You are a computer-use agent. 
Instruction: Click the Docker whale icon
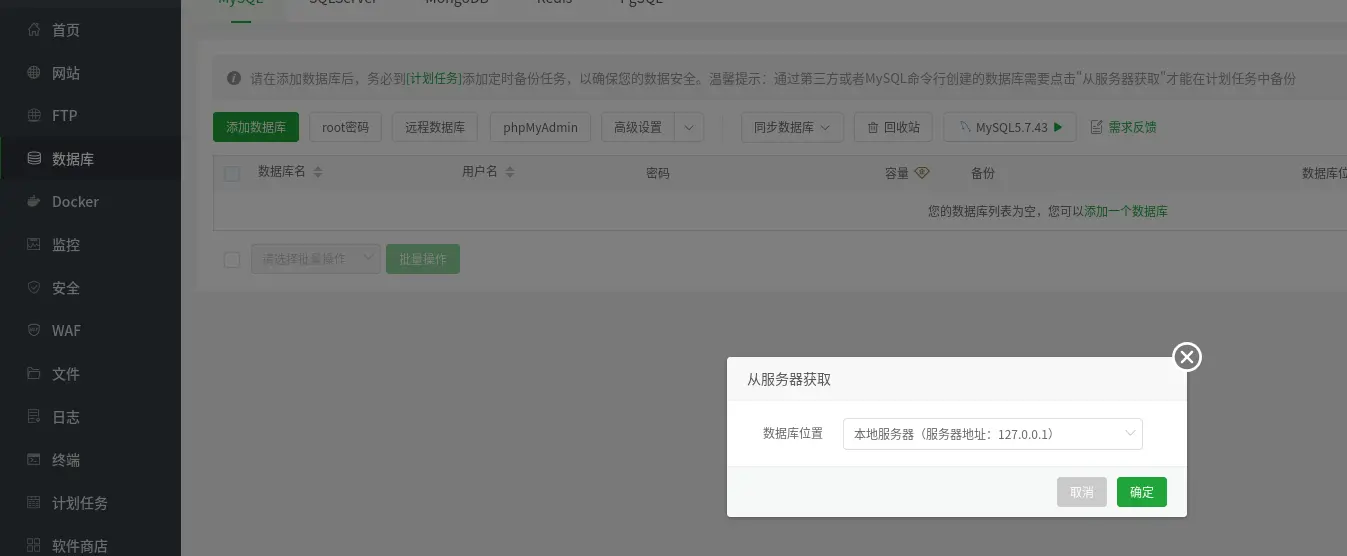click(x=34, y=202)
